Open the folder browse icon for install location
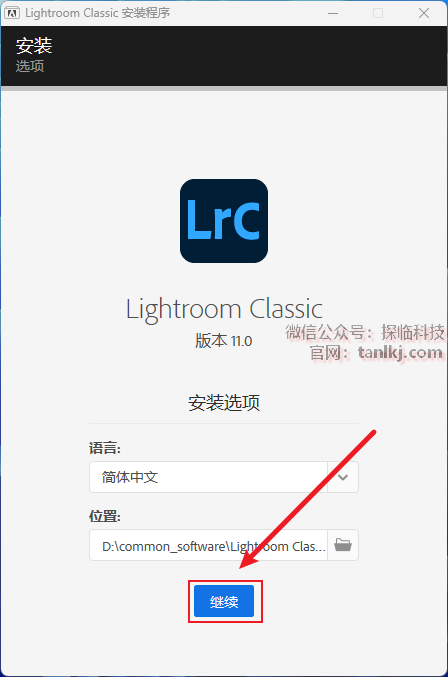The image size is (448, 677). 343,545
